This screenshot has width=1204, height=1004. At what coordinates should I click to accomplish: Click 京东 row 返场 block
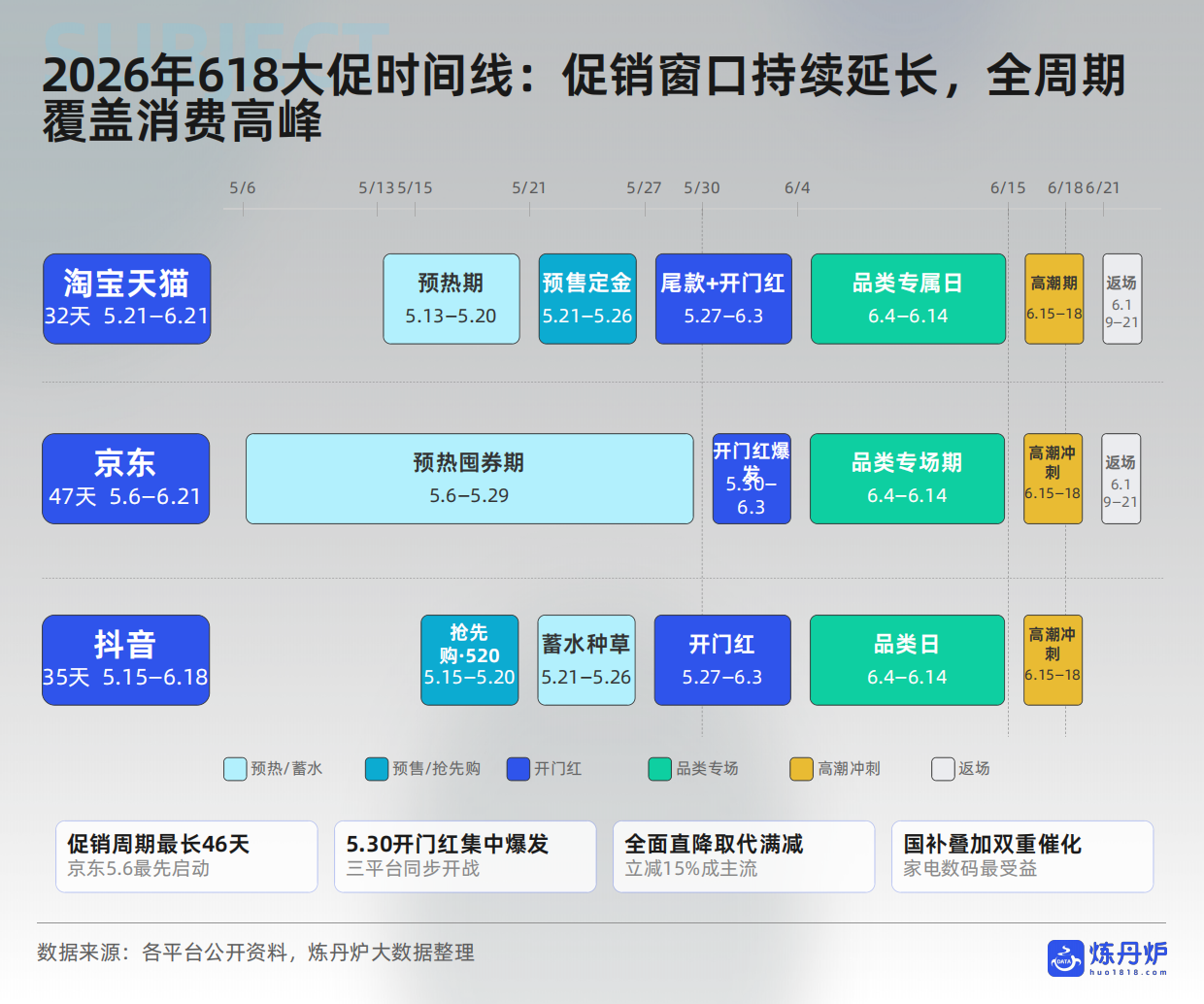[1121, 479]
